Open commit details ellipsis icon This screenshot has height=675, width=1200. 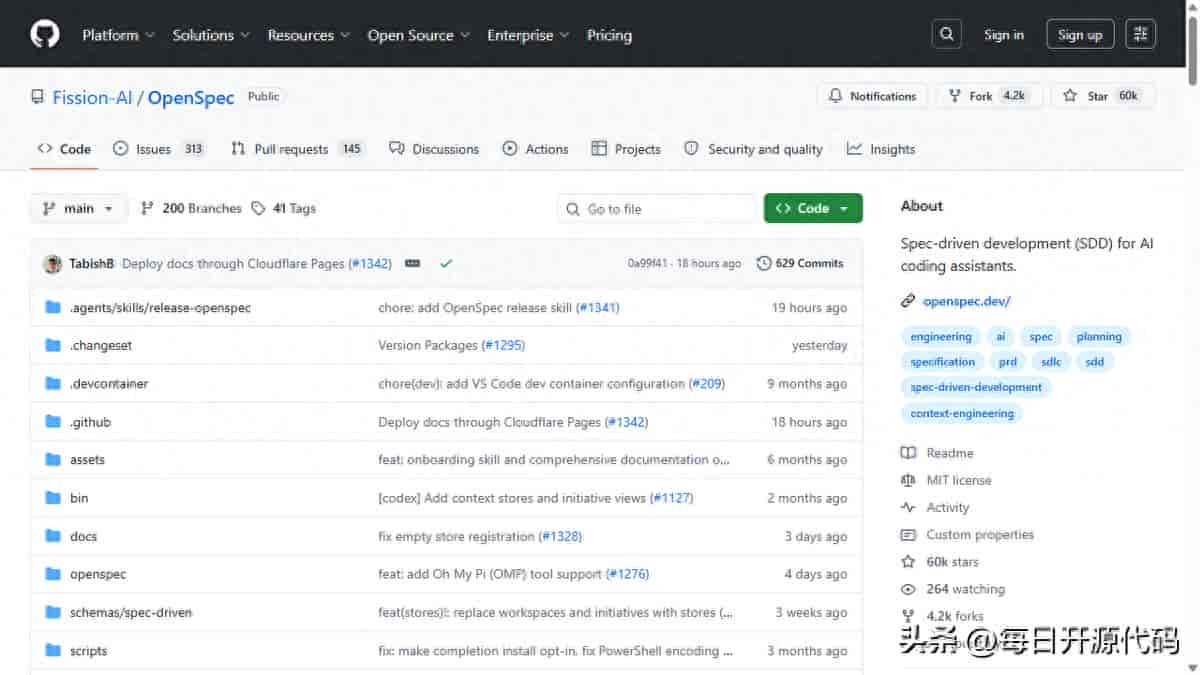[x=412, y=263]
